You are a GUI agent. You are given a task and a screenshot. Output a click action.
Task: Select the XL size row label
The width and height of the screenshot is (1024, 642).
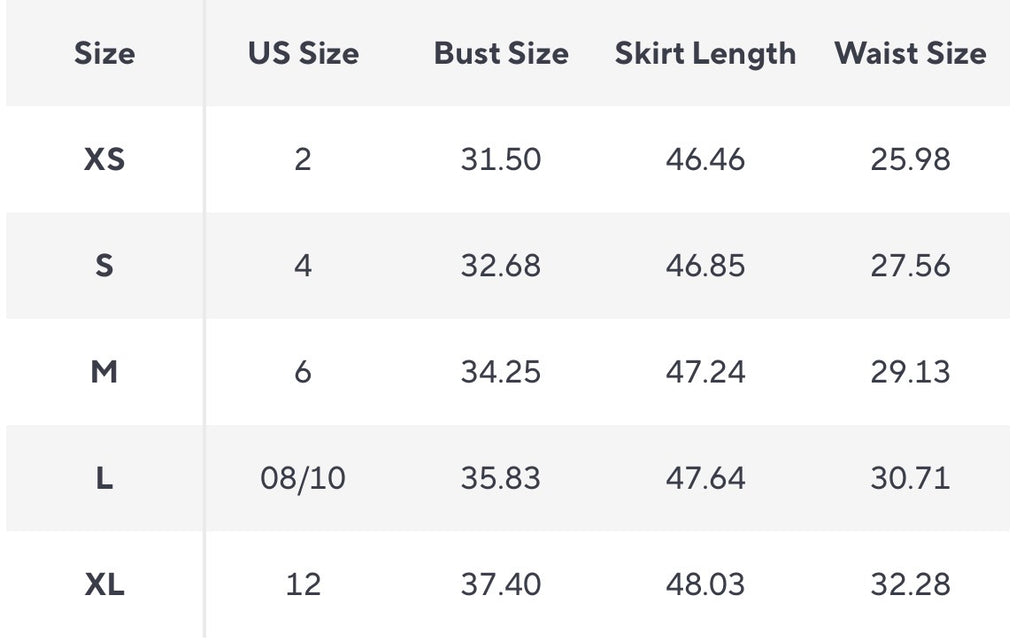click(x=104, y=585)
